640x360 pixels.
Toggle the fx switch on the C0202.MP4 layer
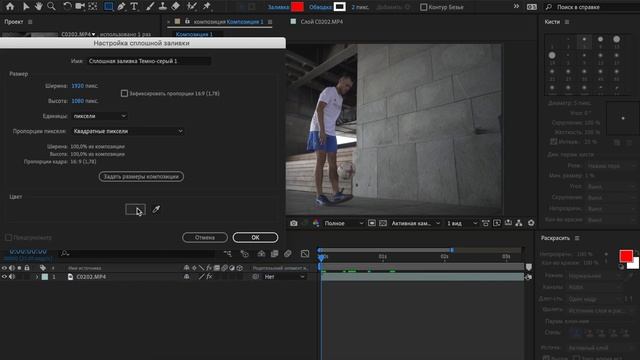tap(209, 277)
